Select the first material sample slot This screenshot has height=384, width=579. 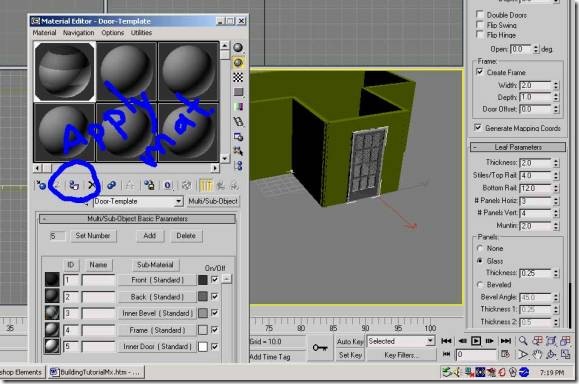pyautogui.click(x=65, y=71)
